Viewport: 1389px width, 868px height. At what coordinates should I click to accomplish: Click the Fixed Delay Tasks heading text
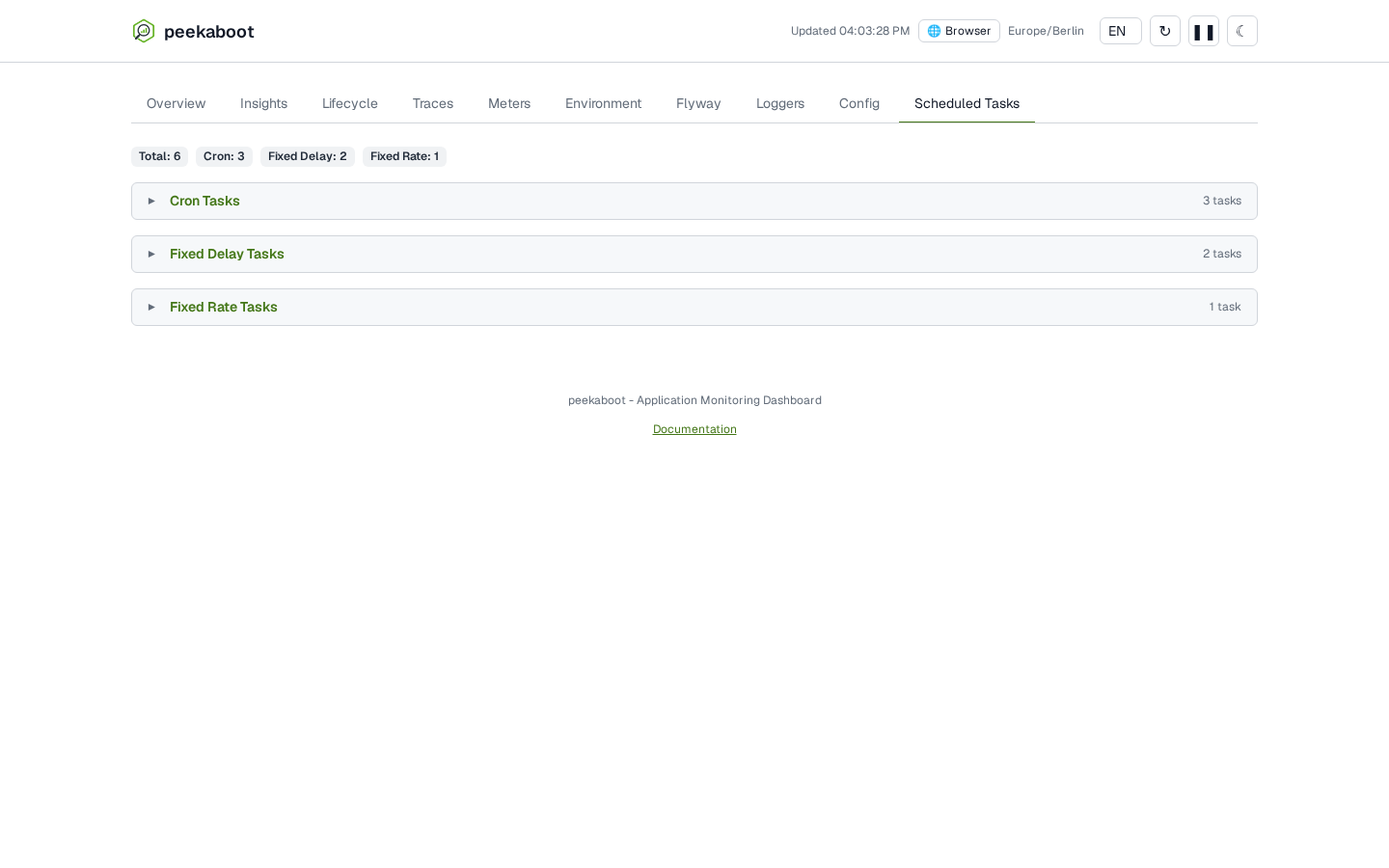tap(227, 254)
